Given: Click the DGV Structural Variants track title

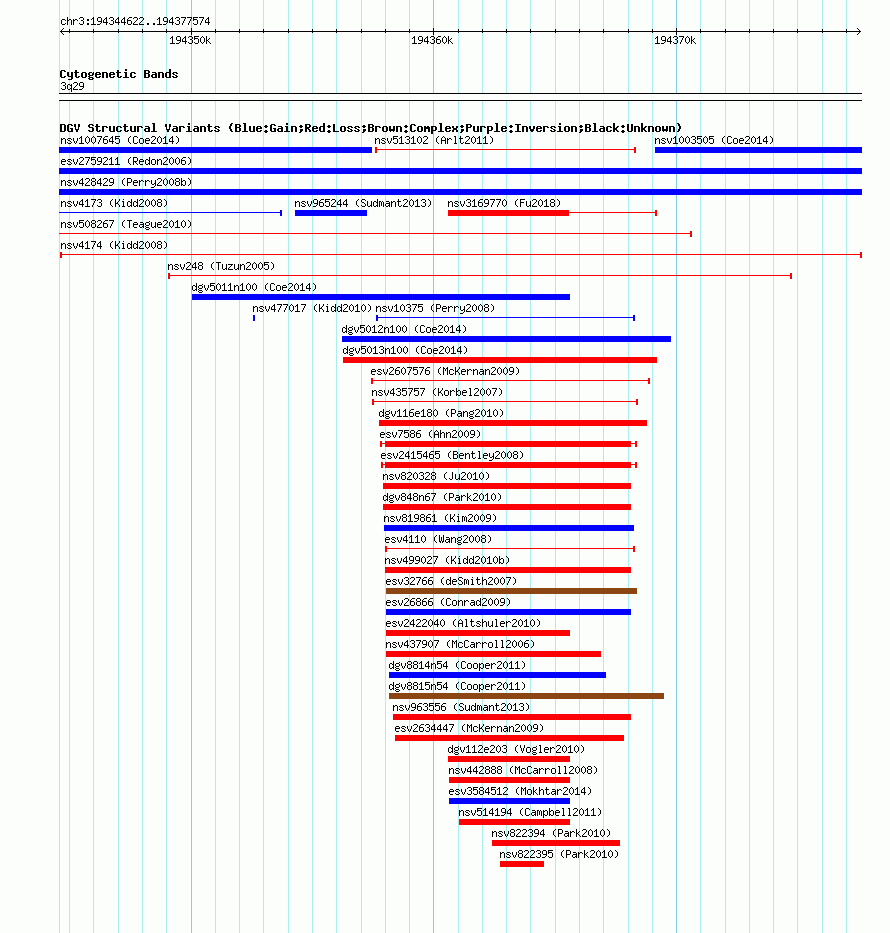Looking at the screenshot, I should [x=370, y=128].
